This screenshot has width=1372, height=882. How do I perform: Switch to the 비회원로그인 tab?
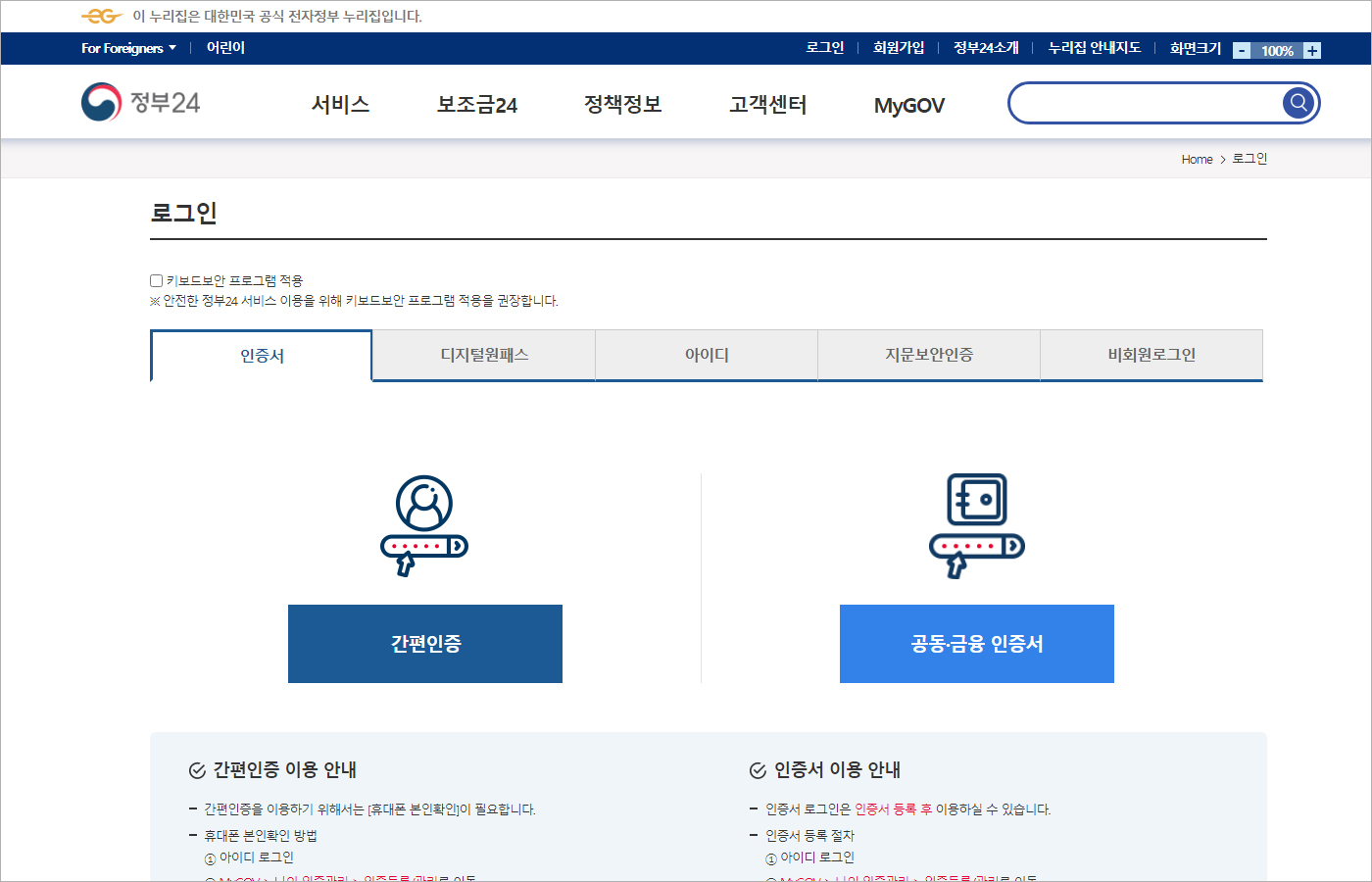pos(1151,355)
